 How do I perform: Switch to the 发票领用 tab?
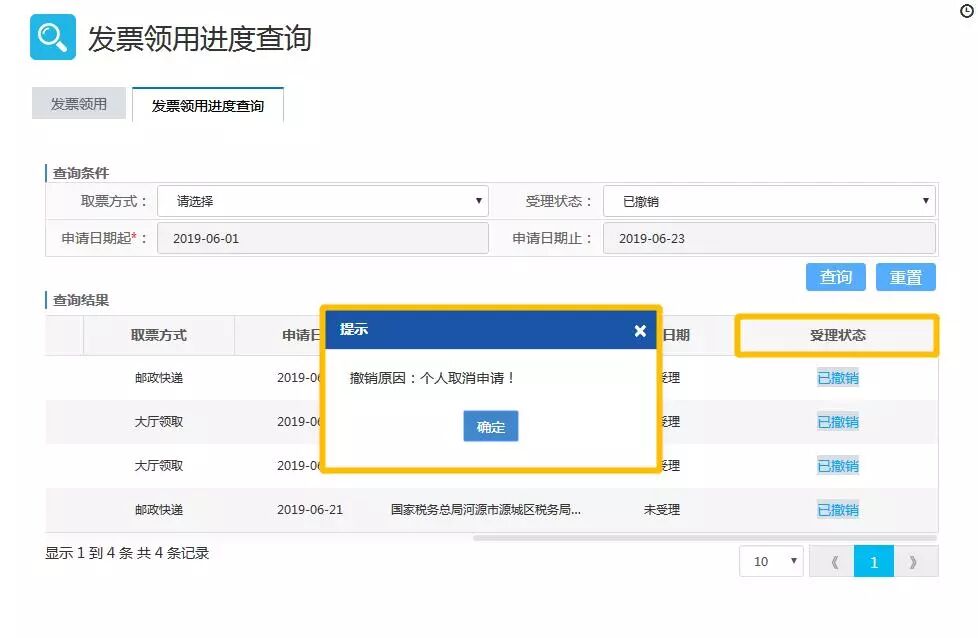79,104
